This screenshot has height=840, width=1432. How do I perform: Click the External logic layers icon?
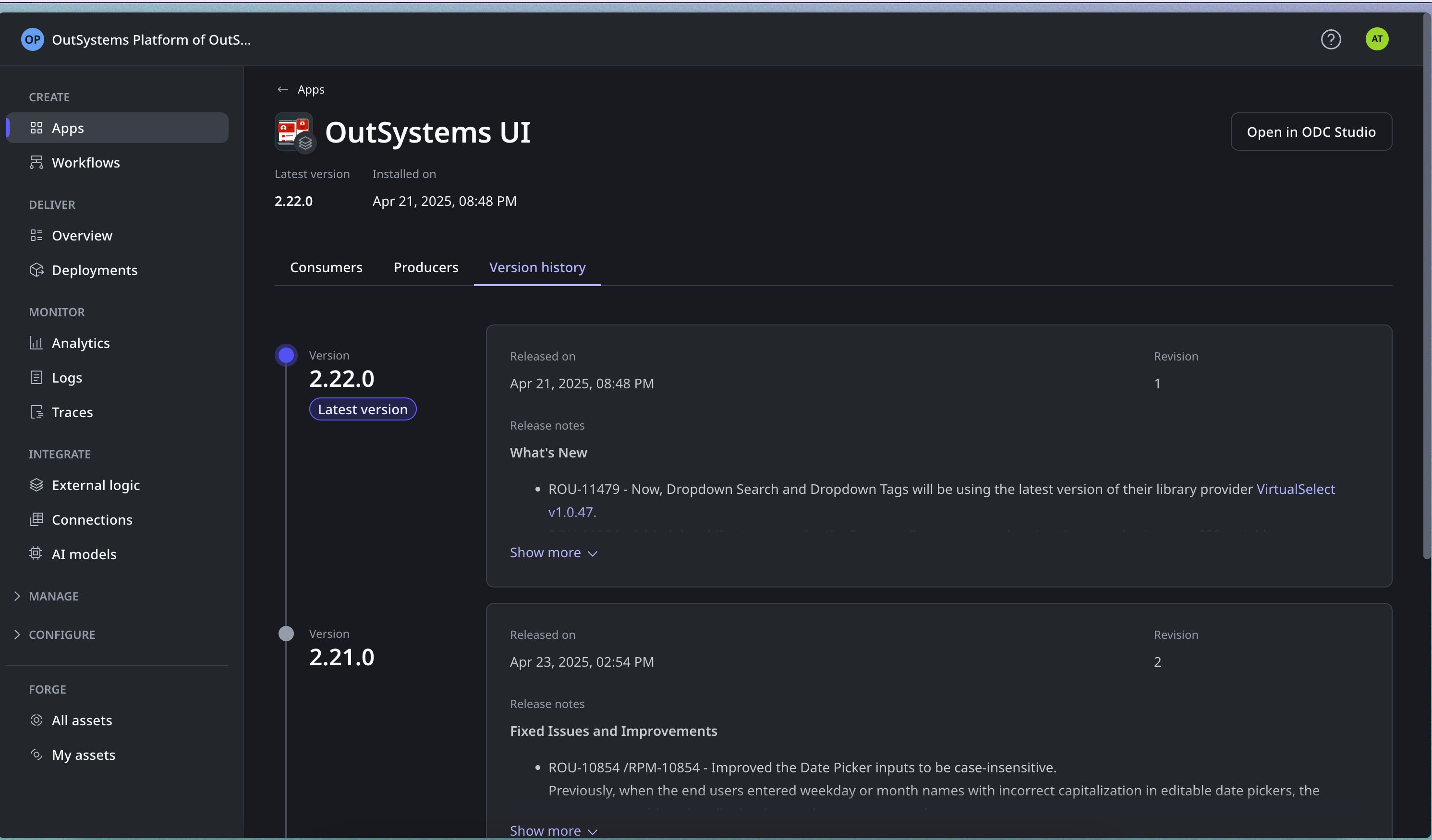click(36, 484)
